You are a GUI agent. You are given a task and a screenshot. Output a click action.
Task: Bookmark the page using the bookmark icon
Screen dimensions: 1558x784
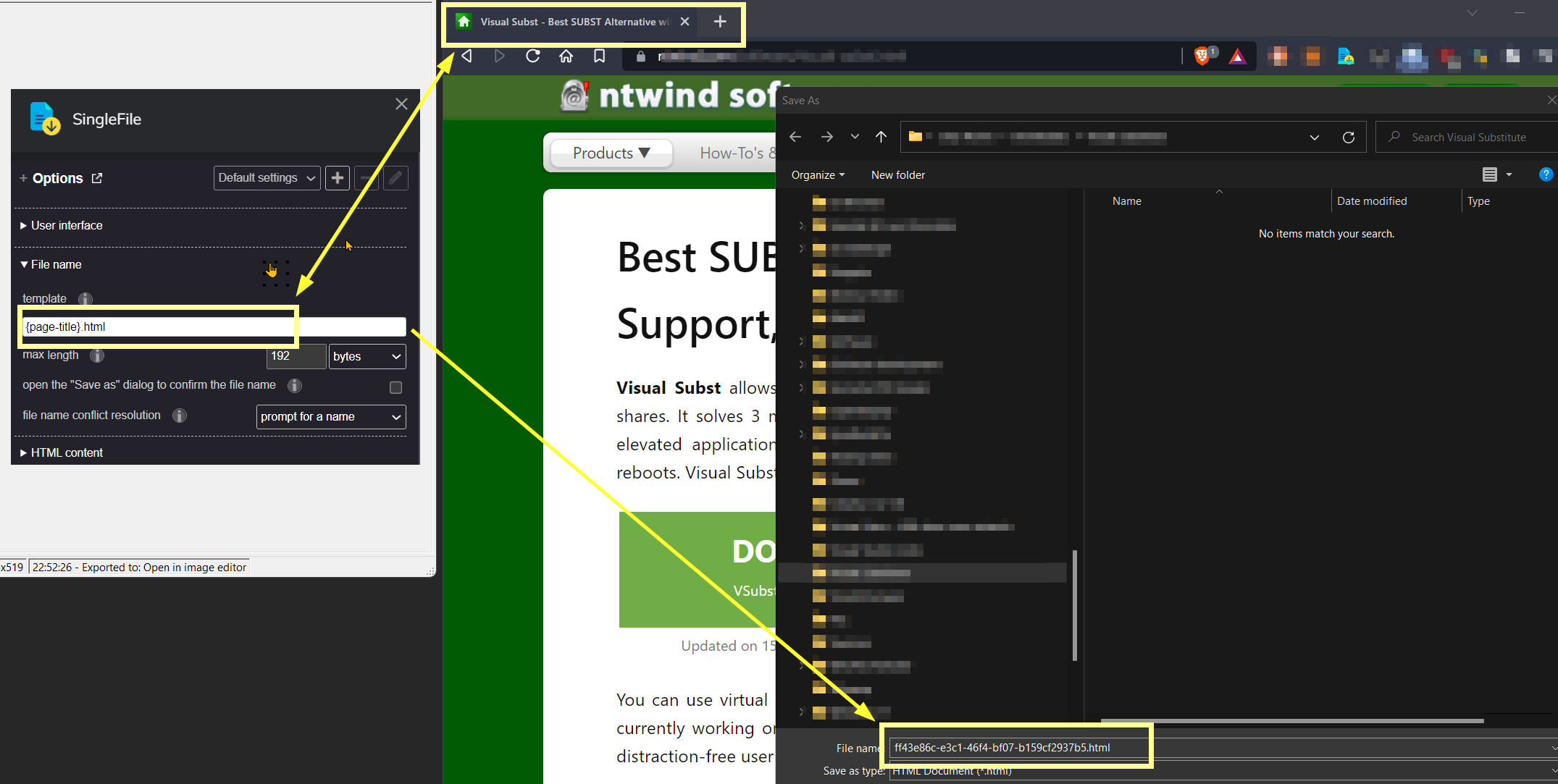pos(599,56)
